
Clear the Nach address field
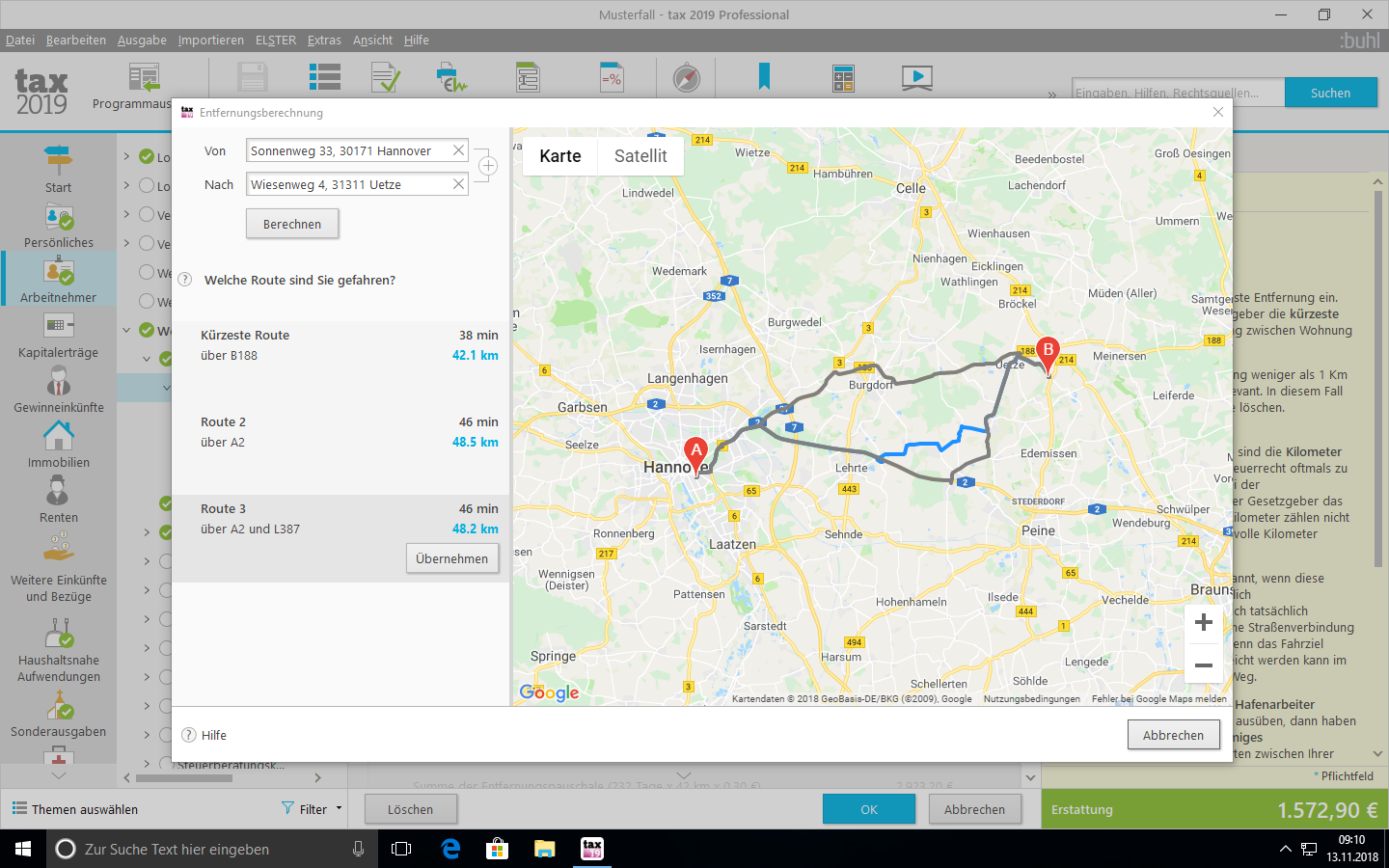[x=459, y=184]
